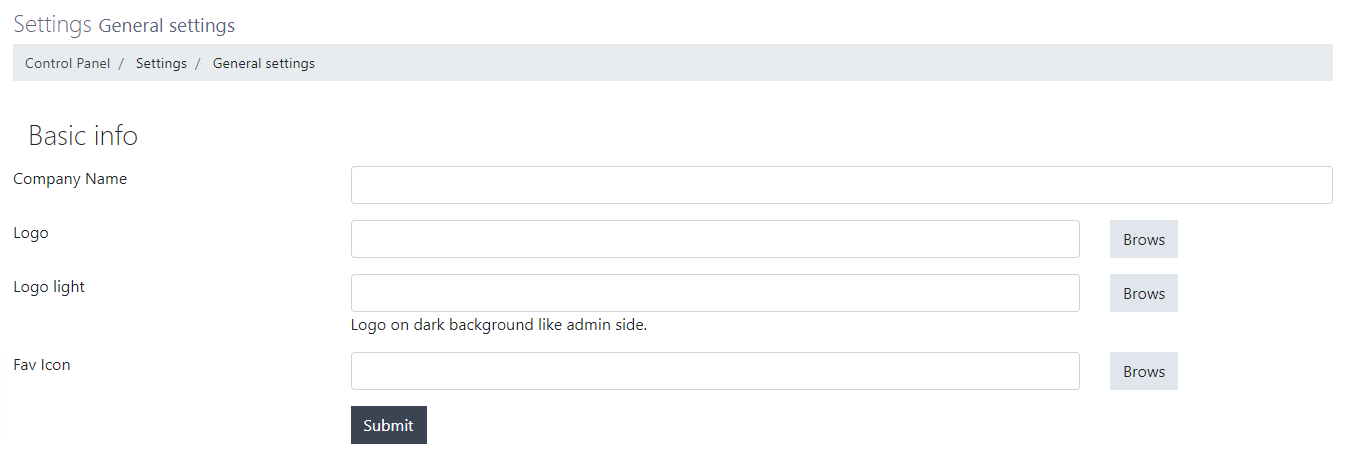Screen dimensions: 1347x456
Task: Click the Logo field label
Action: (x=30, y=233)
